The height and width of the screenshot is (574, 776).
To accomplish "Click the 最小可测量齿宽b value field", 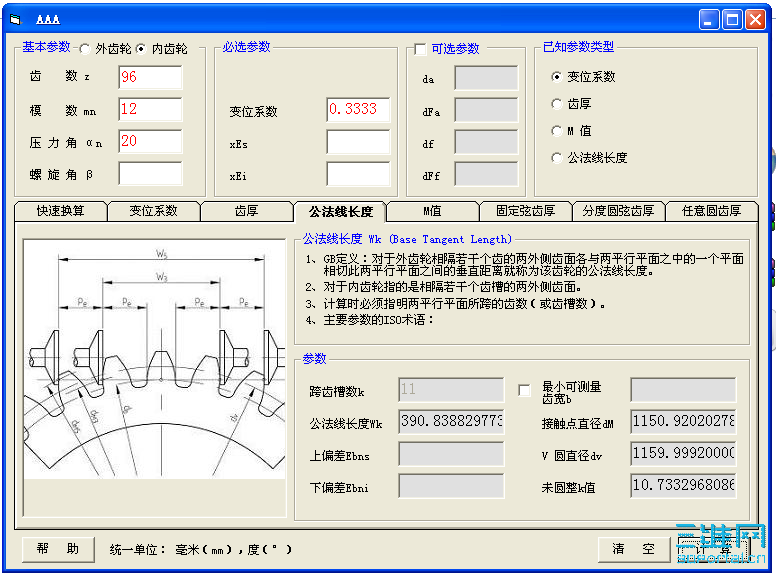I will tap(683, 390).
